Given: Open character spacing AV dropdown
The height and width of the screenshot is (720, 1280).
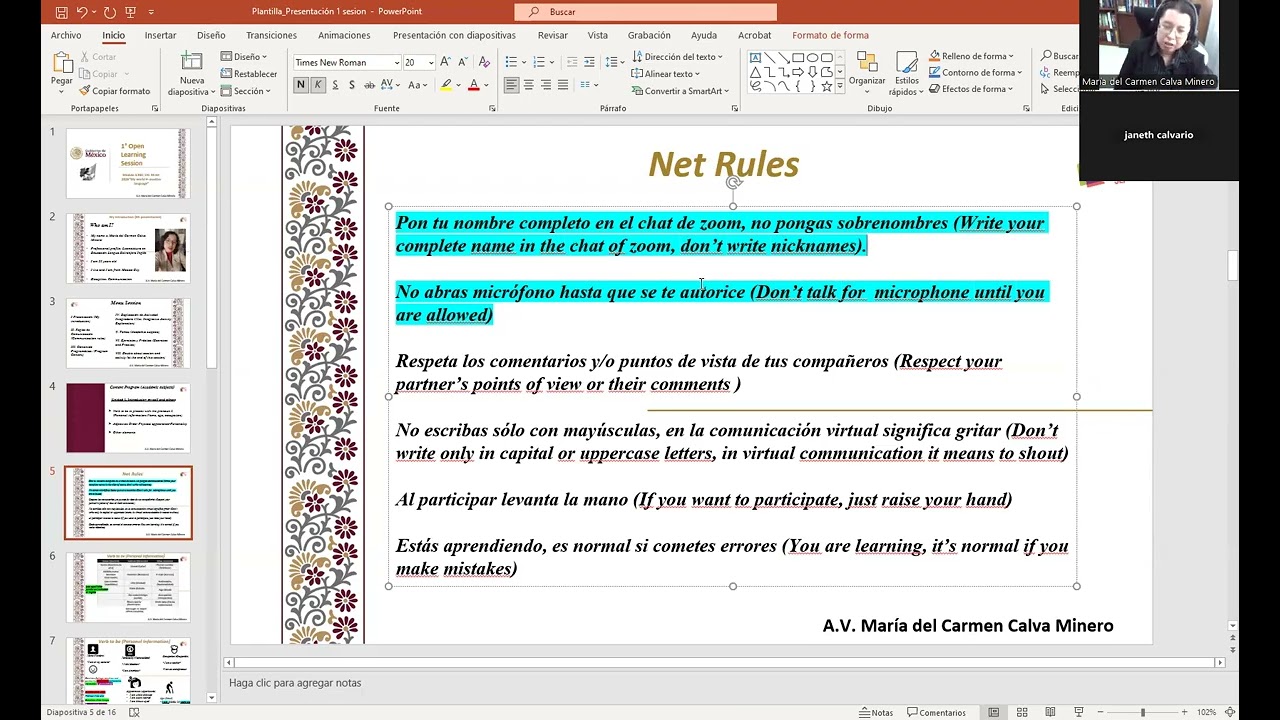Looking at the screenshot, I should (x=393, y=85).
